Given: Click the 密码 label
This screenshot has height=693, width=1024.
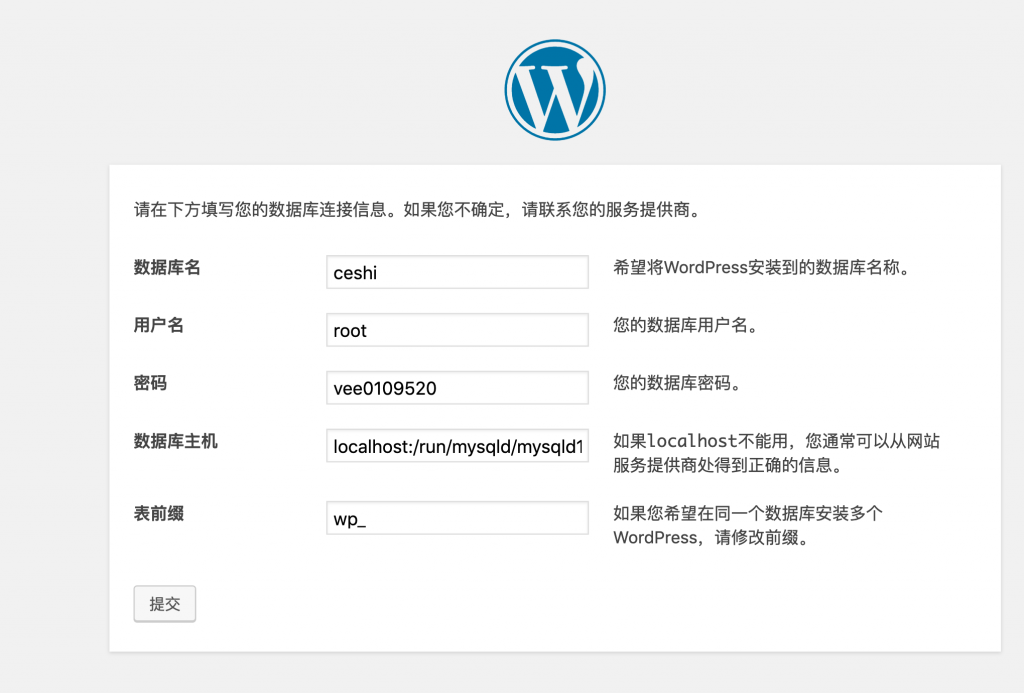Looking at the screenshot, I should point(150,383).
